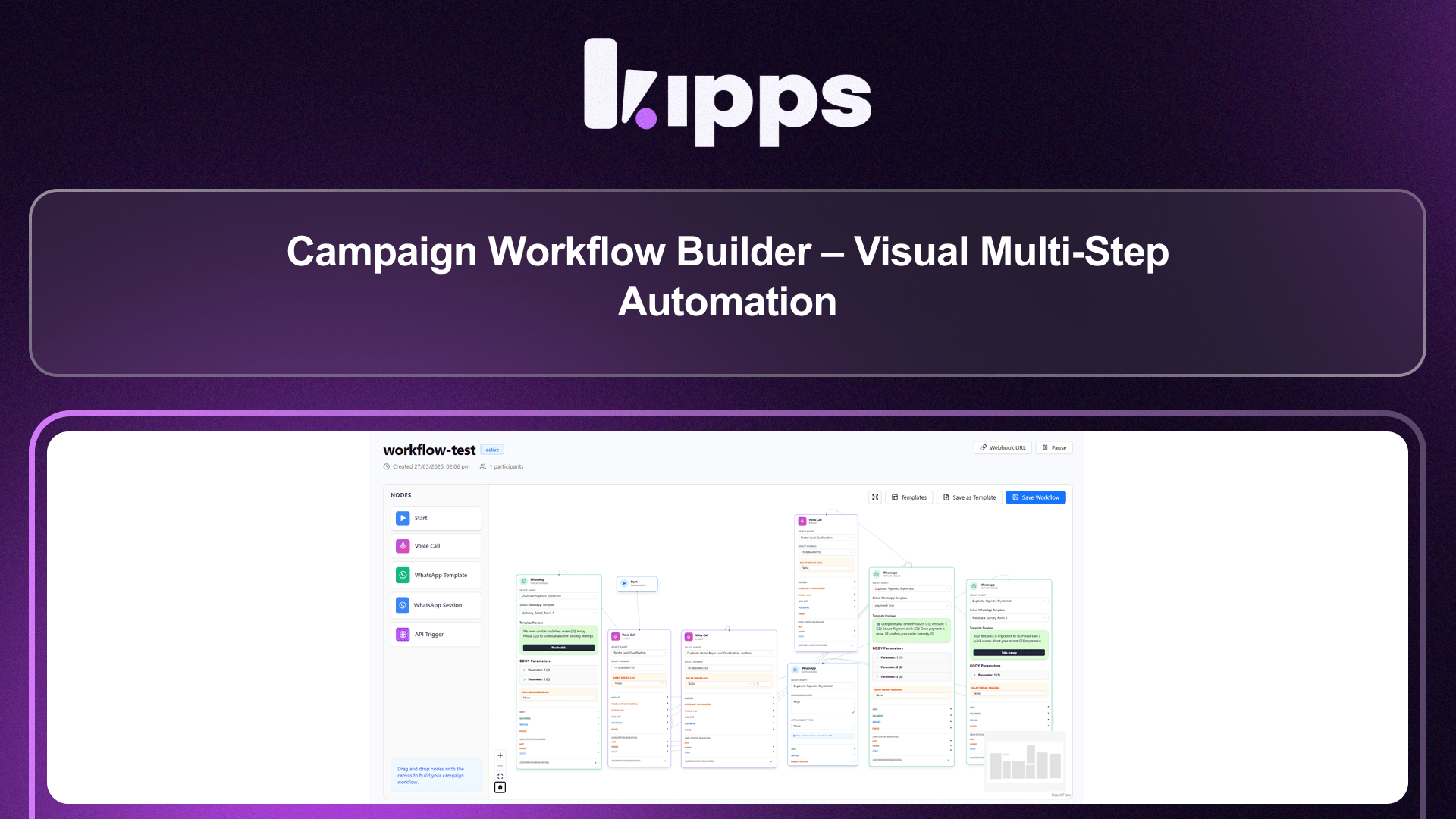The image size is (1456, 819).
Task: Expand Parameter: 2 (2) in delivery_failed_form_1 node
Action: pos(559,679)
